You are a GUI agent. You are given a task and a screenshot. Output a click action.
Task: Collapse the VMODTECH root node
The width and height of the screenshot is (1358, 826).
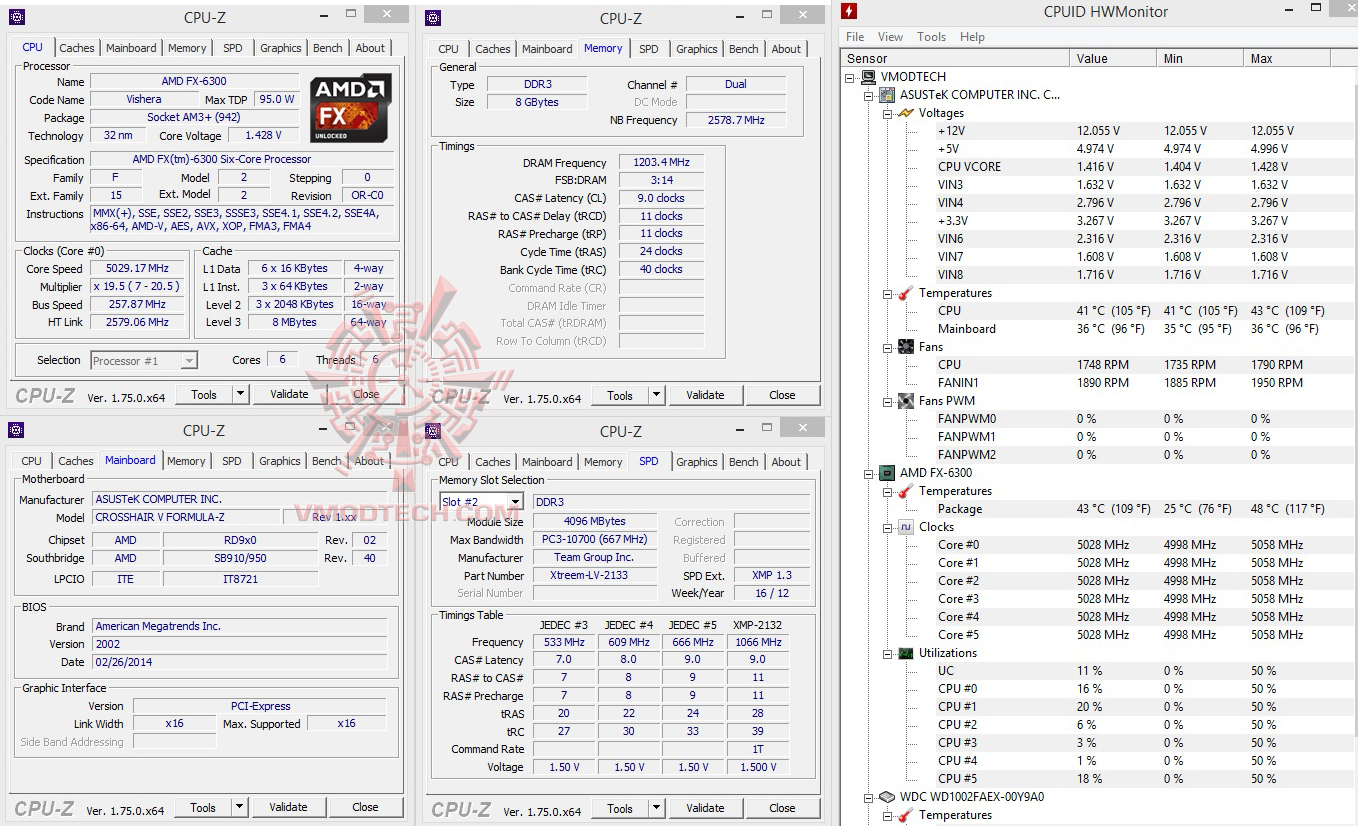click(x=851, y=77)
